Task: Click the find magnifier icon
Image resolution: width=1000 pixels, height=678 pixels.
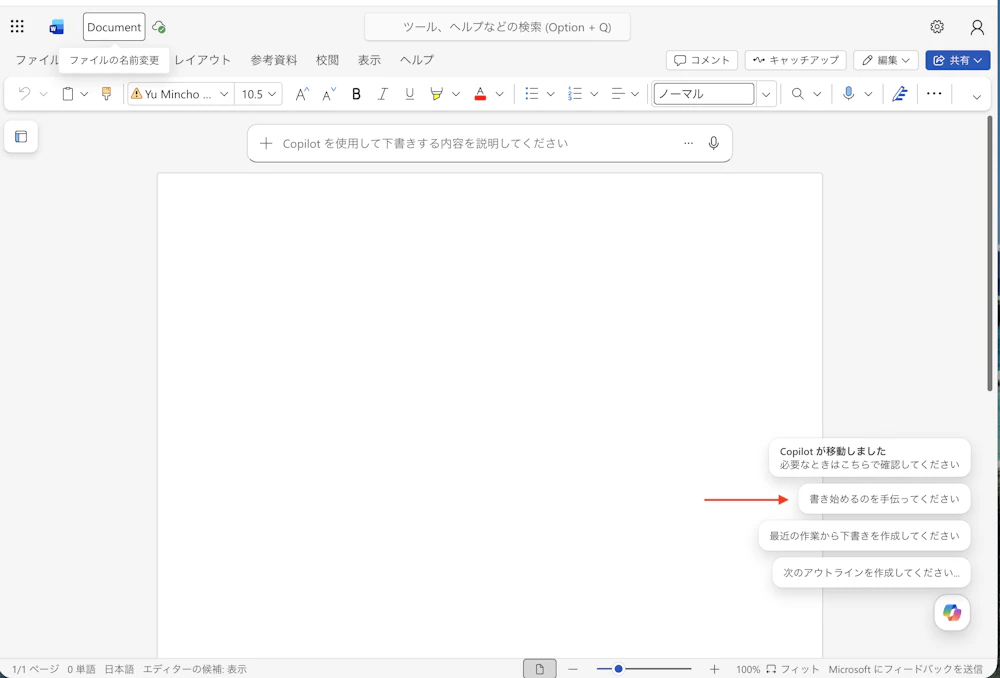Action: 797,94
